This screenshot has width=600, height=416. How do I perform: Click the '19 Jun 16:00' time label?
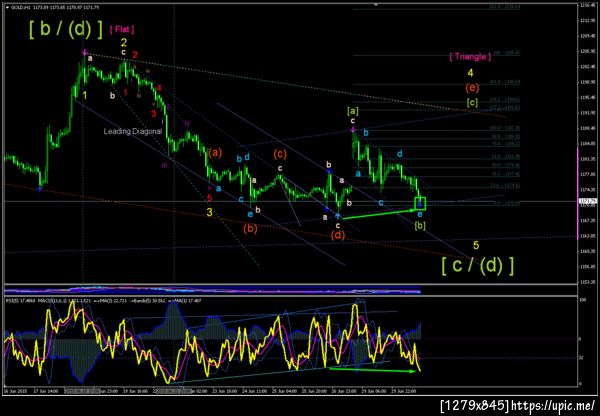pyautogui.click(x=135, y=392)
